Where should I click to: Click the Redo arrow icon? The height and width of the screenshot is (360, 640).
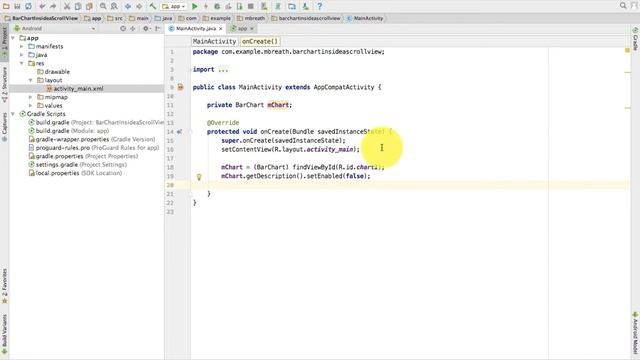click(x=53, y=6)
